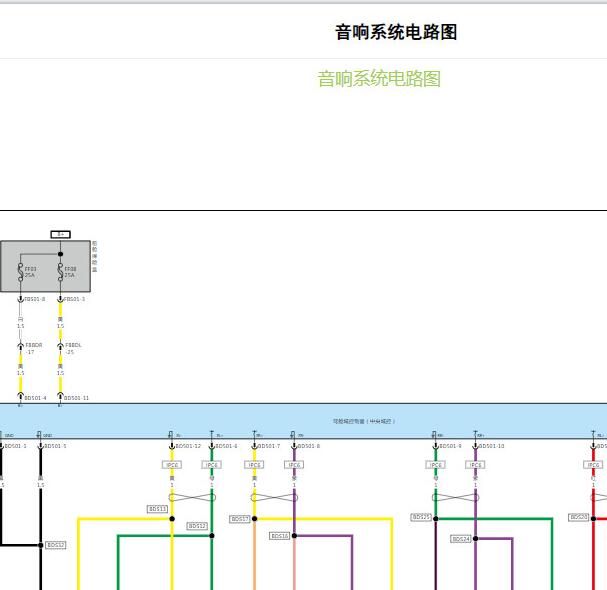Image resolution: width=607 pixels, height=590 pixels.
Task: Click the BDS17 splice label
Action: [x=240, y=519]
